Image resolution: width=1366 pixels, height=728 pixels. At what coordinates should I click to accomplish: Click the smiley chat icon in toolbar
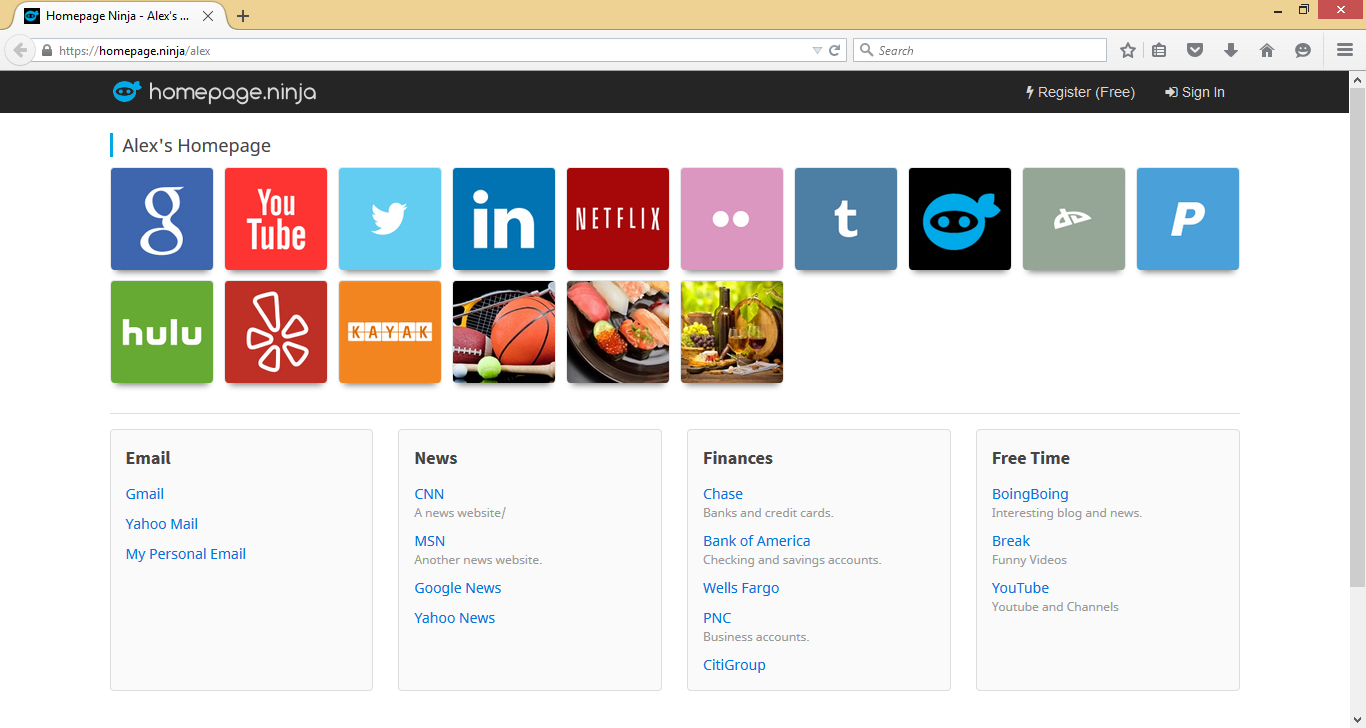pos(1303,50)
